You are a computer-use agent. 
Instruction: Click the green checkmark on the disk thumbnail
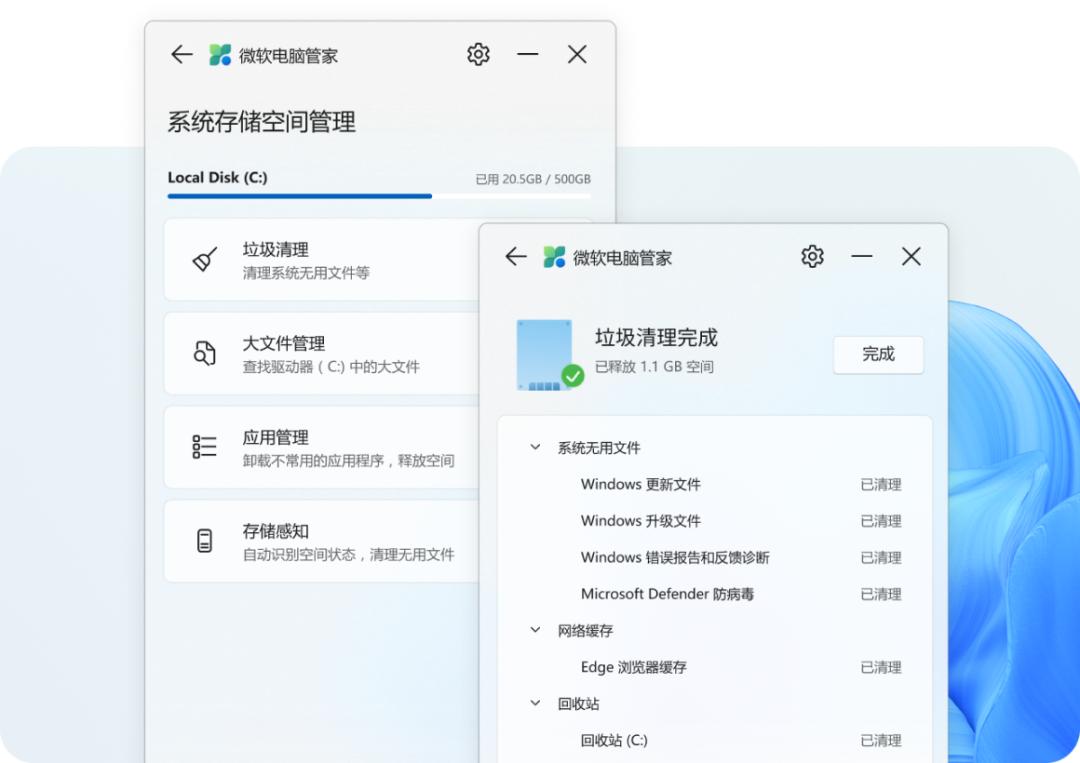[x=572, y=377]
